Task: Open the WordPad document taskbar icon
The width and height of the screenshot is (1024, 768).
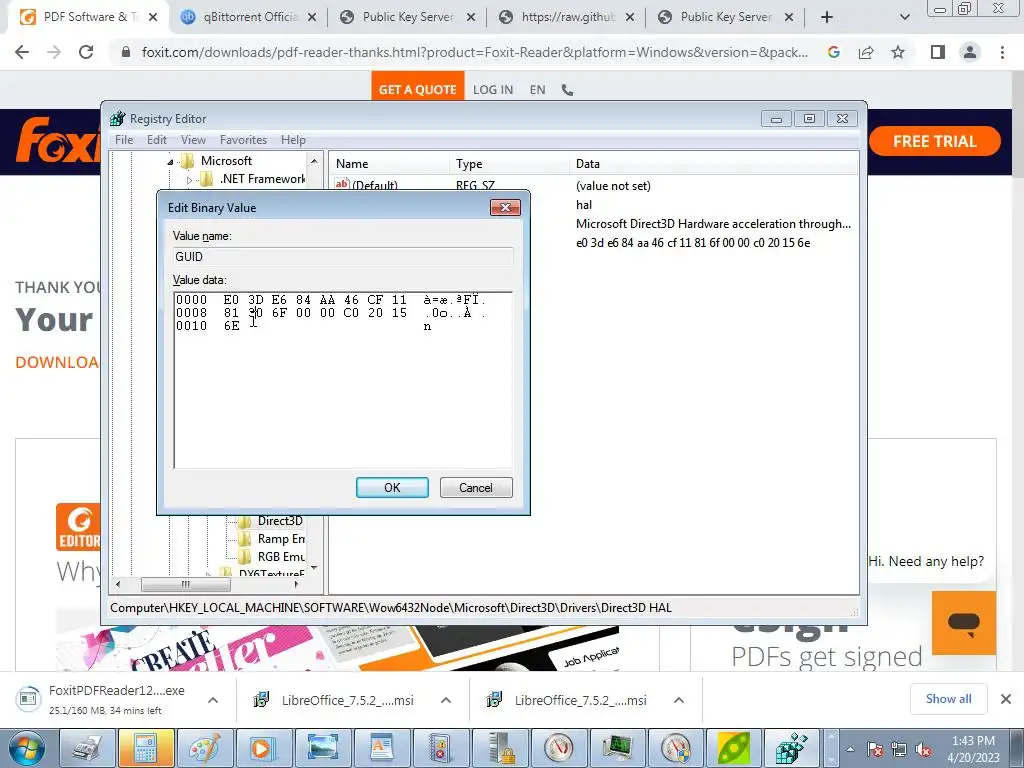Action: 382,748
